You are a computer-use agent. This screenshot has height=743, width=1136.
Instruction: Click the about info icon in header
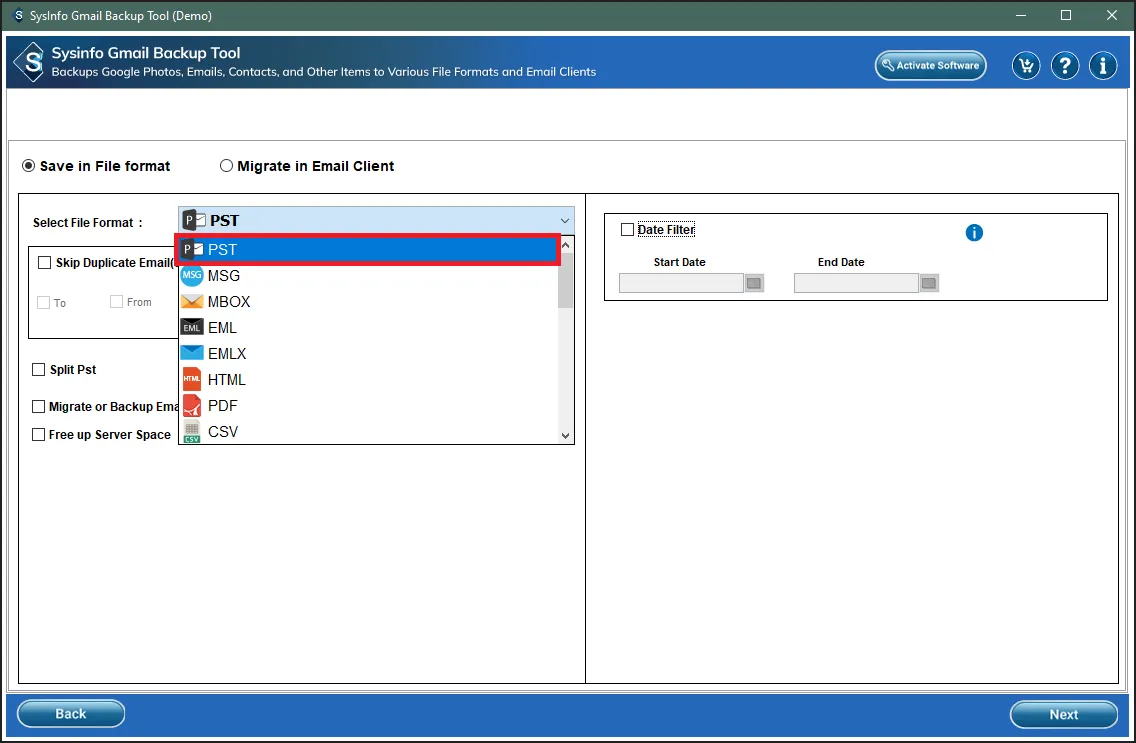point(1103,66)
